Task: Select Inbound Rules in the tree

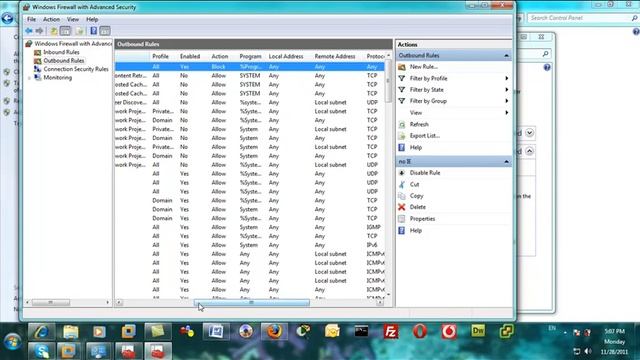Action: click(61, 52)
